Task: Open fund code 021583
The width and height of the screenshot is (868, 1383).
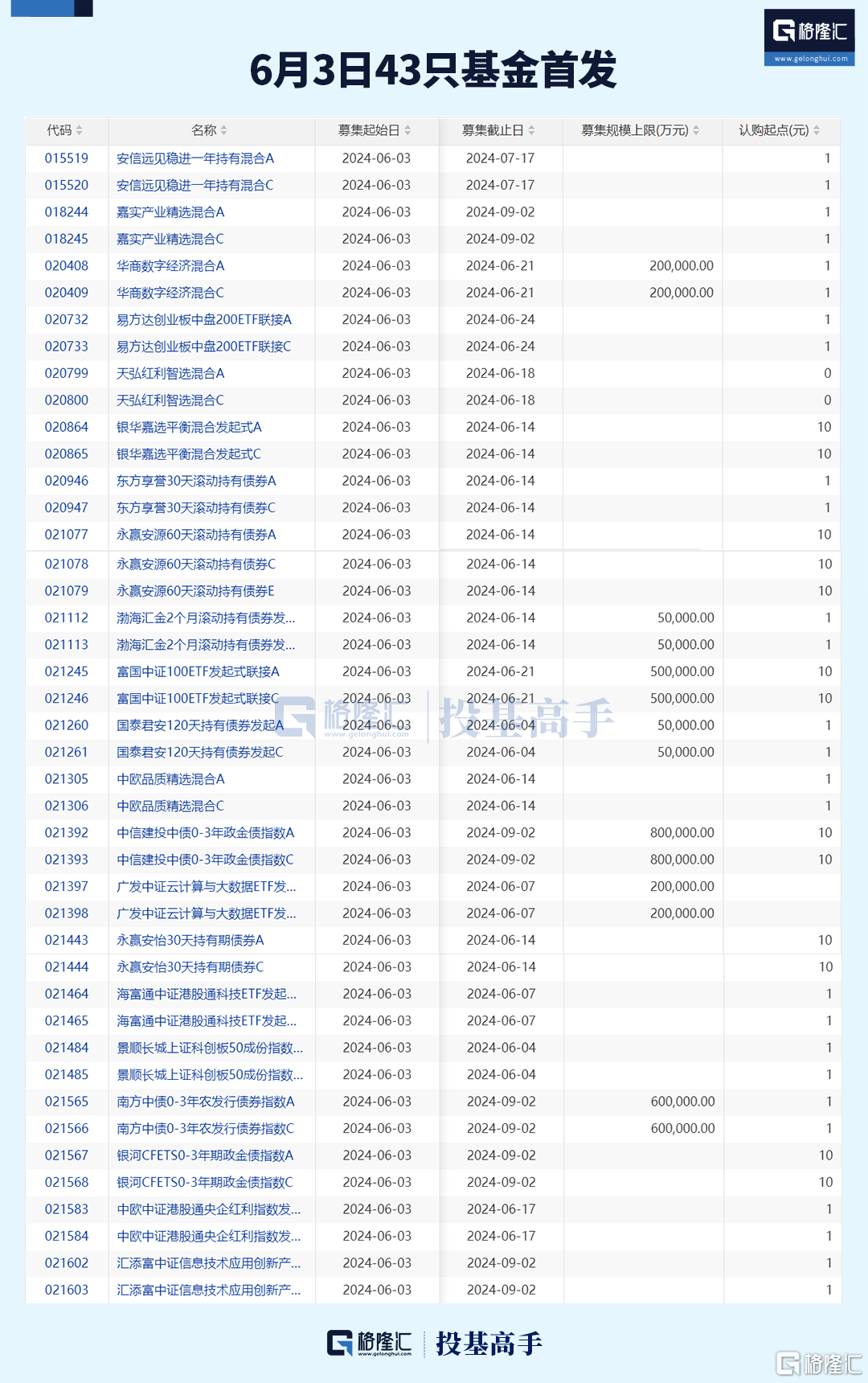Action: click(x=67, y=1209)
